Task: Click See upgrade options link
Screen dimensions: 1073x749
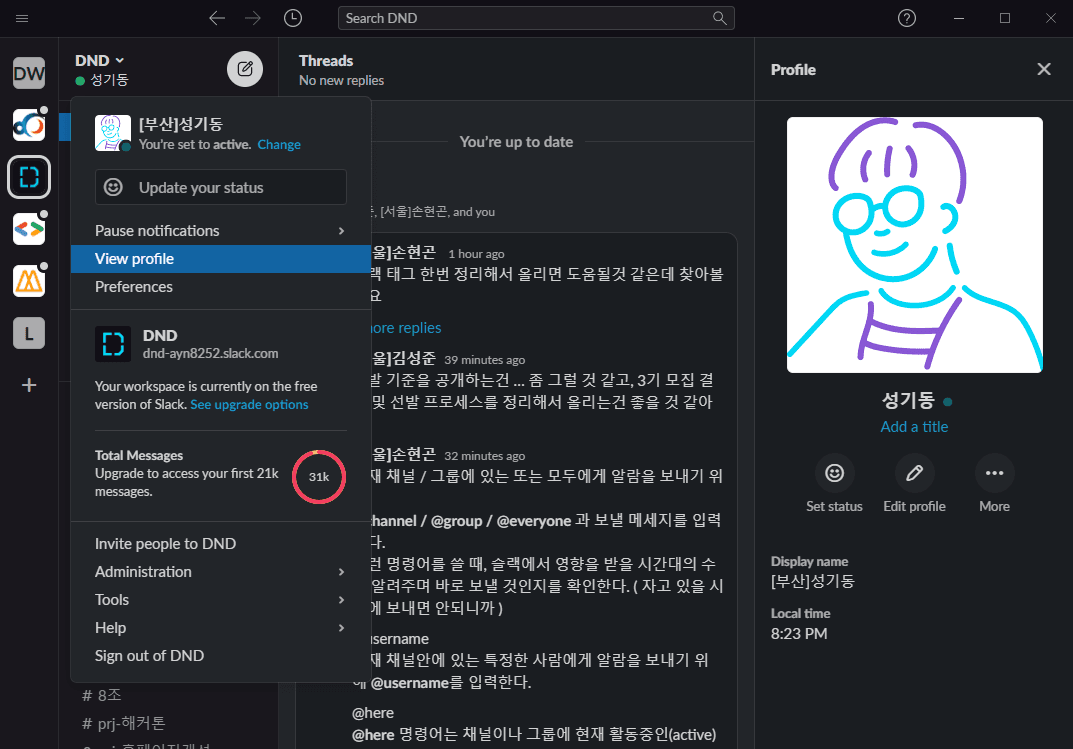Action: 249,404
